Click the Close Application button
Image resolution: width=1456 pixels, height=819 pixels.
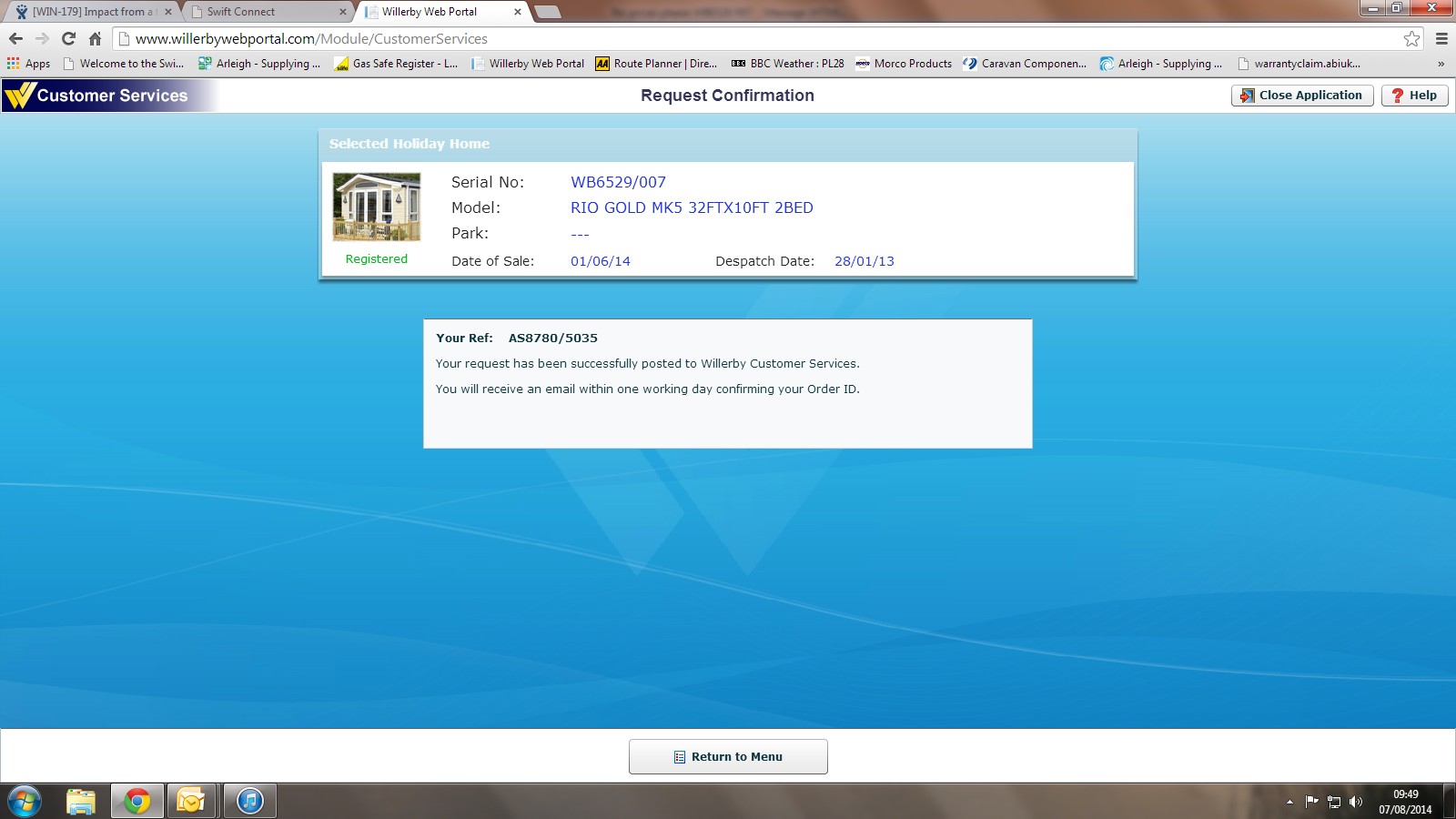coord(1301,96)
